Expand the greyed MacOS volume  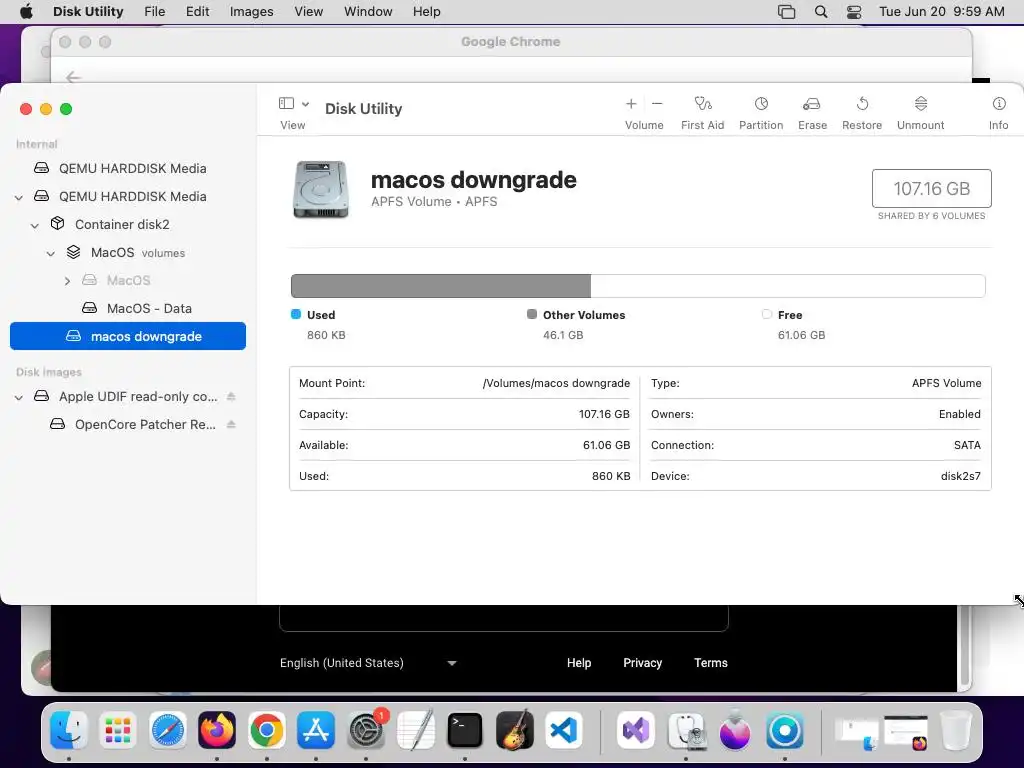67,281
